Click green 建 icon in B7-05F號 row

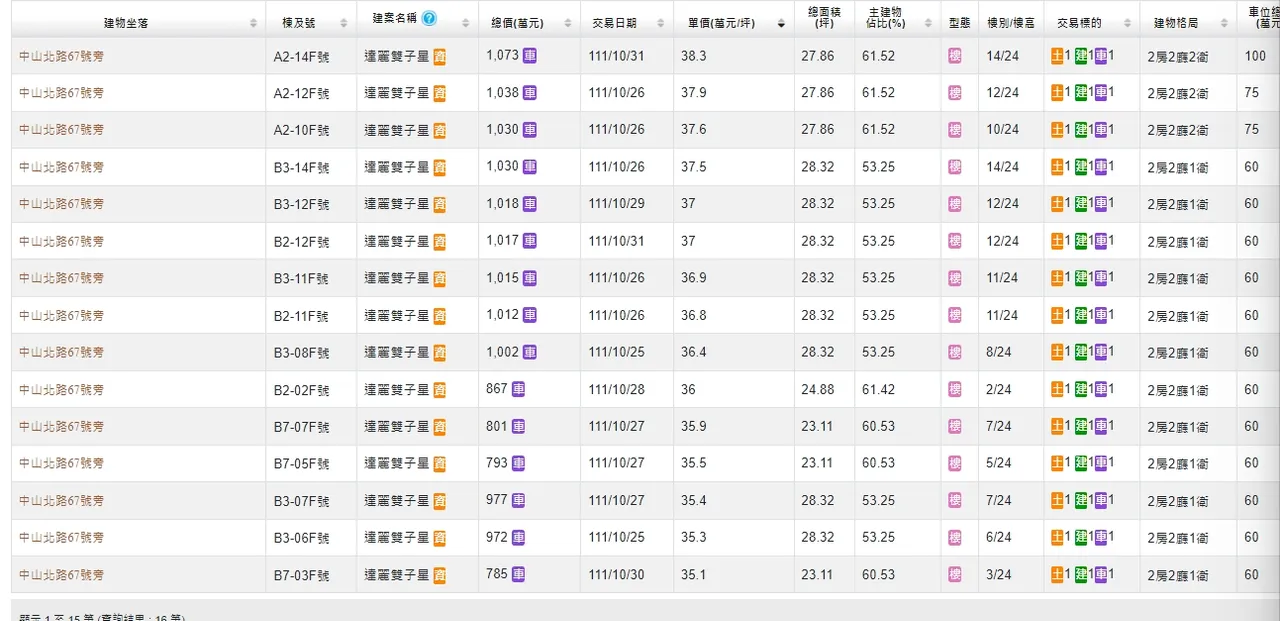tap(1081, 463)
